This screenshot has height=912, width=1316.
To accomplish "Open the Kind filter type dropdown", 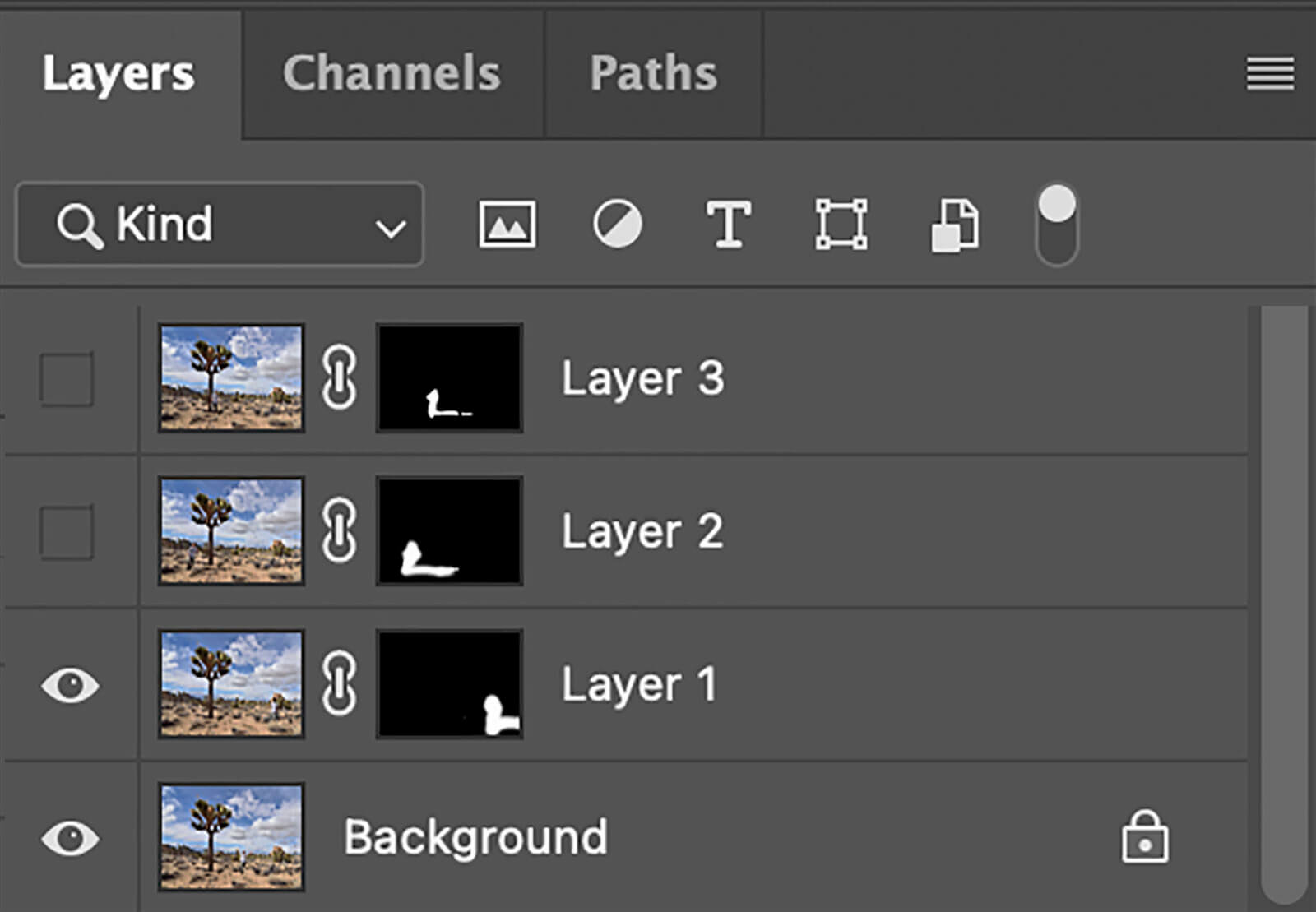I will 220,225.
